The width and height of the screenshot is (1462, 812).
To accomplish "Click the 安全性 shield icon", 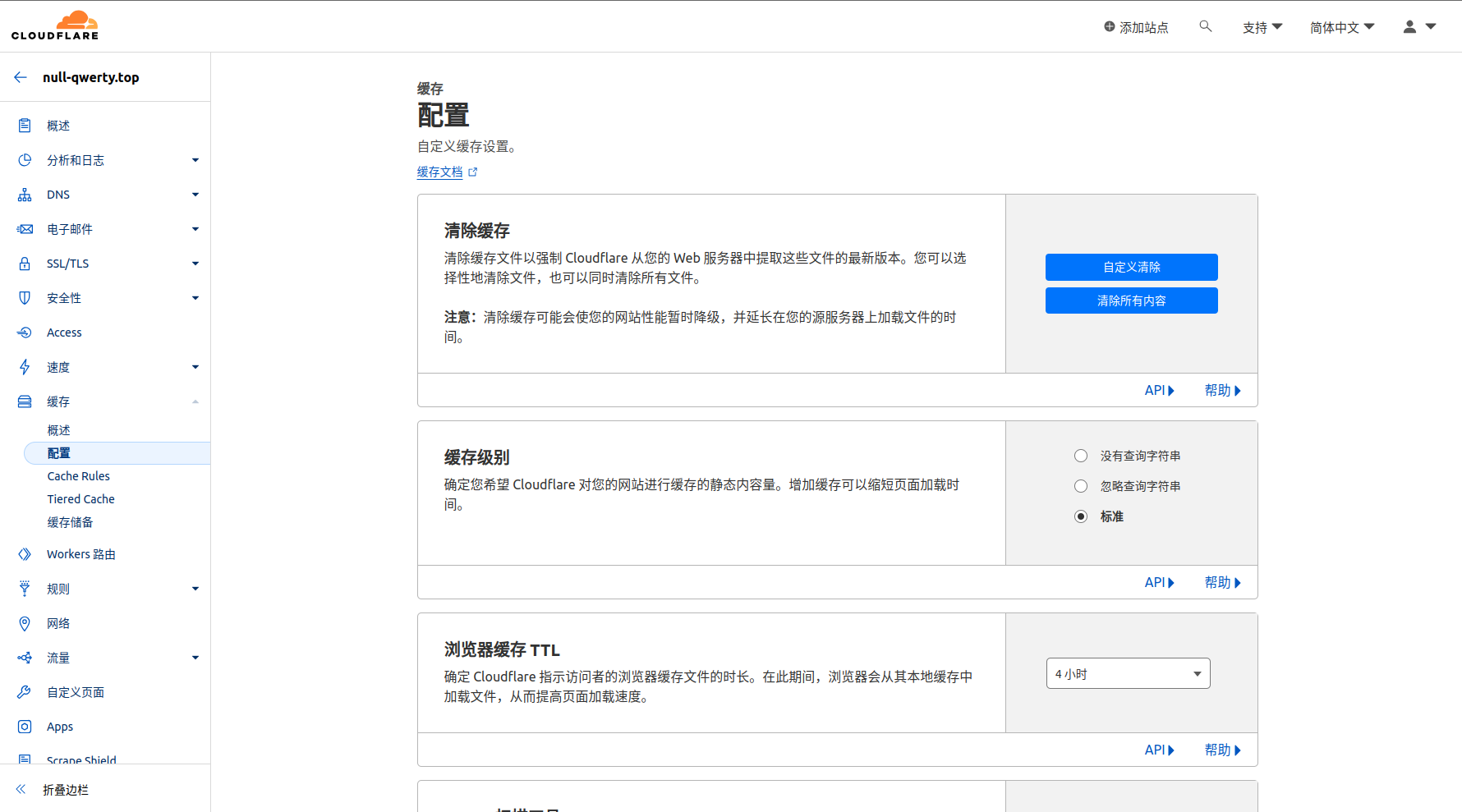I will [x=25, y=298].
